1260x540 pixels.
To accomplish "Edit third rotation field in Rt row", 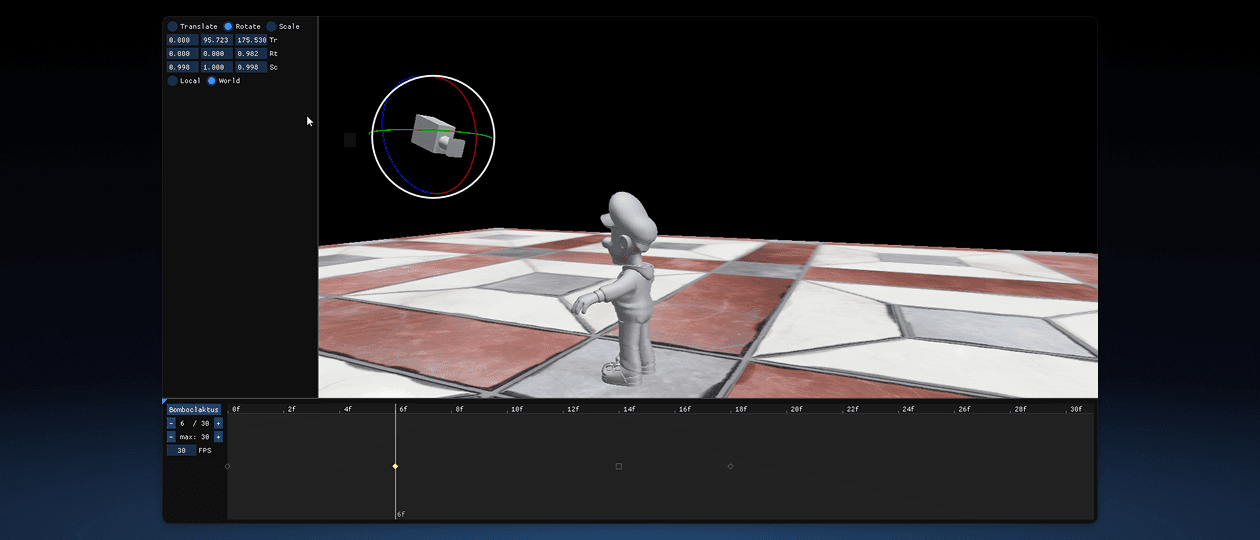I will point(251,54).
